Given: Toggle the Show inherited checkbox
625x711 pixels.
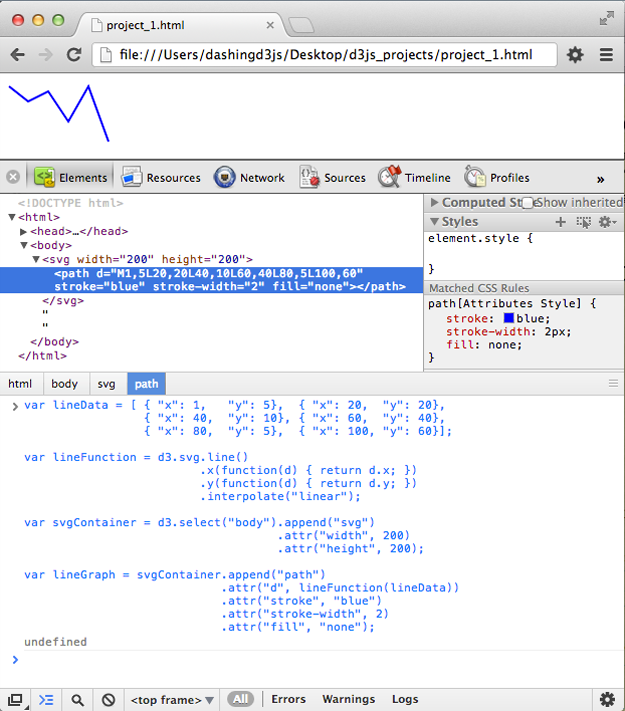Looking at the screenshot, I should pyautogui.click(x=529, y=203).
